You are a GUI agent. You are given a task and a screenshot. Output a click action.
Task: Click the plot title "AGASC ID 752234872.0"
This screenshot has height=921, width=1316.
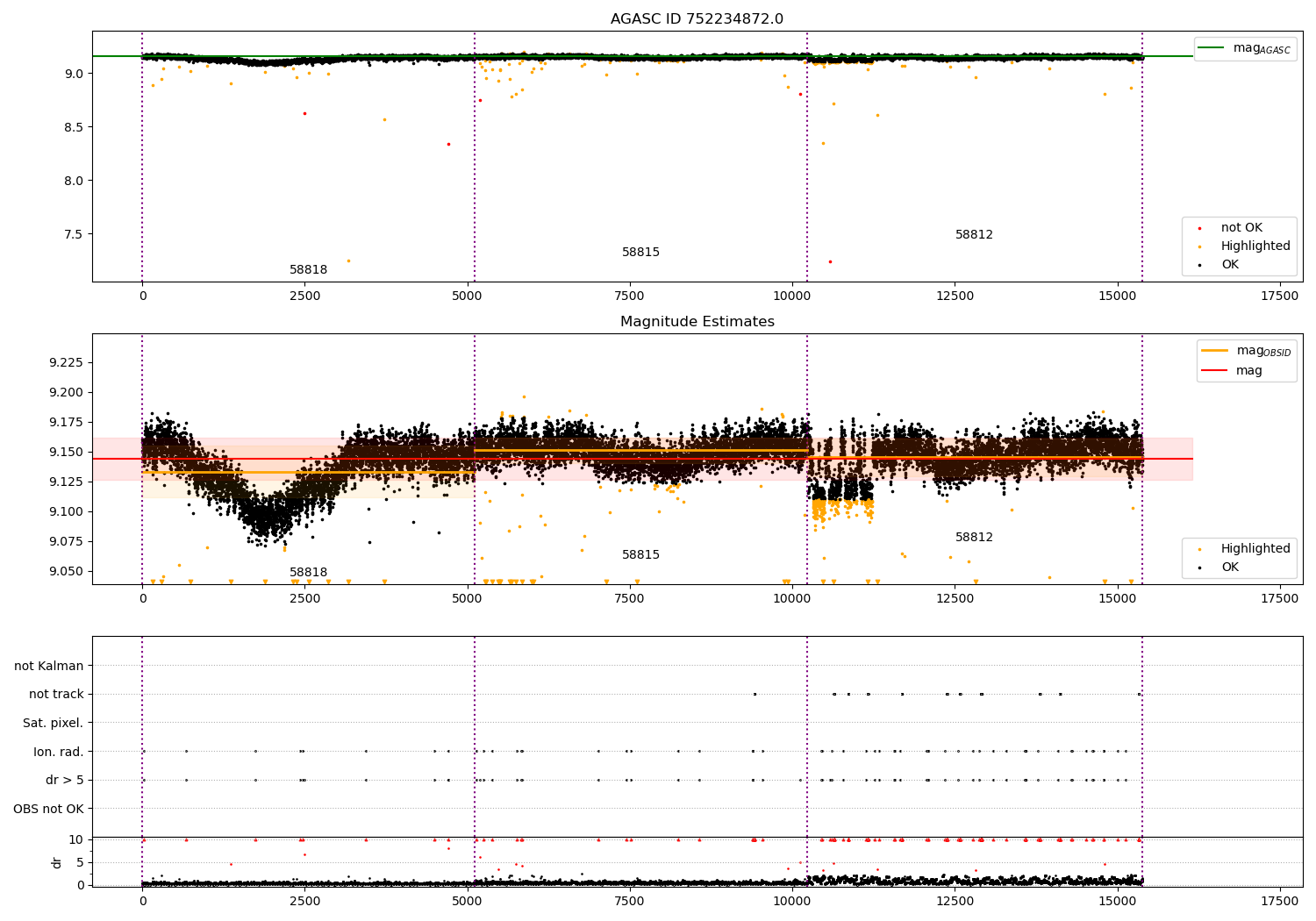coord(697,19)
